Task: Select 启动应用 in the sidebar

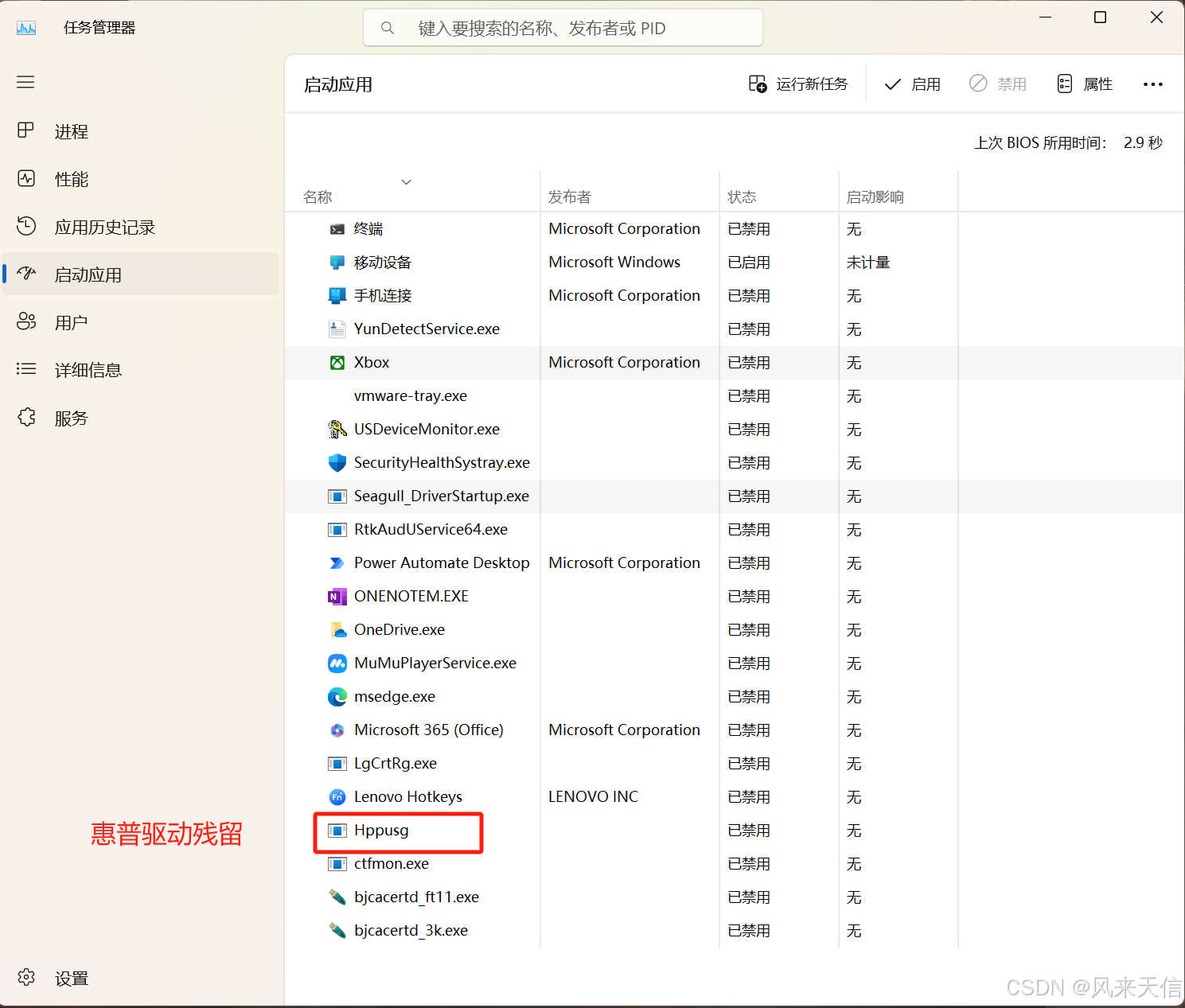Action: click(141, 274)
